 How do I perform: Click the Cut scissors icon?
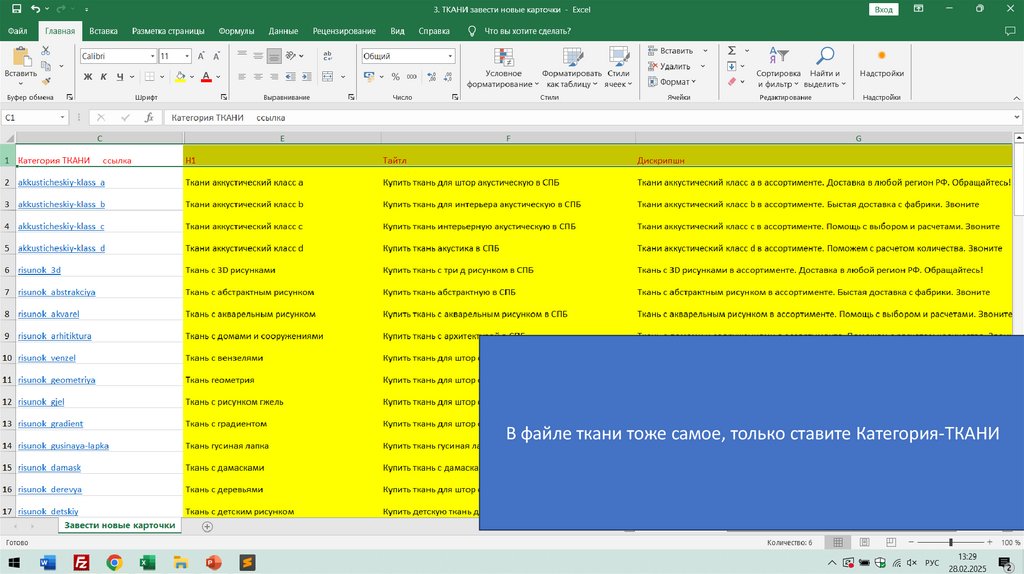coord(46,50)
